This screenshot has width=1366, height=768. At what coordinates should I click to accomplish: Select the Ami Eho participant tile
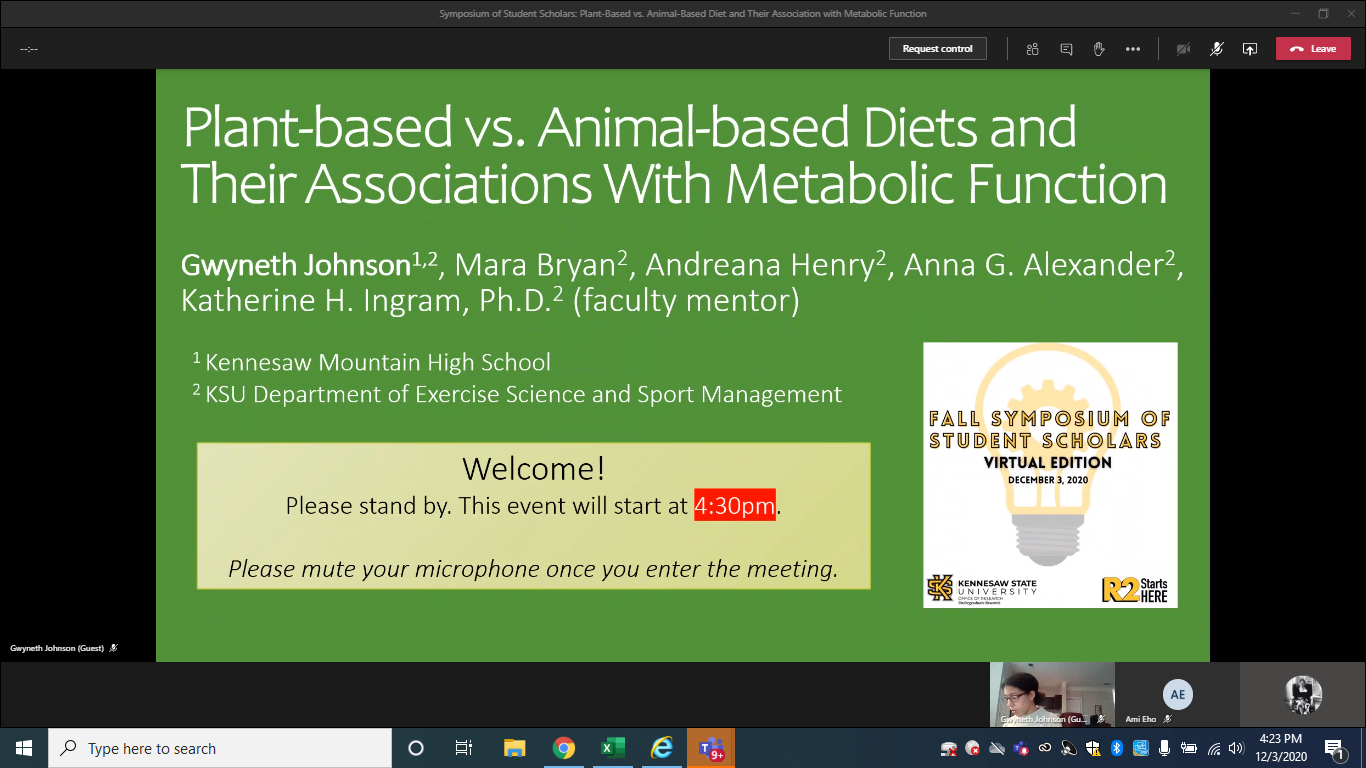coord(1177,695)
